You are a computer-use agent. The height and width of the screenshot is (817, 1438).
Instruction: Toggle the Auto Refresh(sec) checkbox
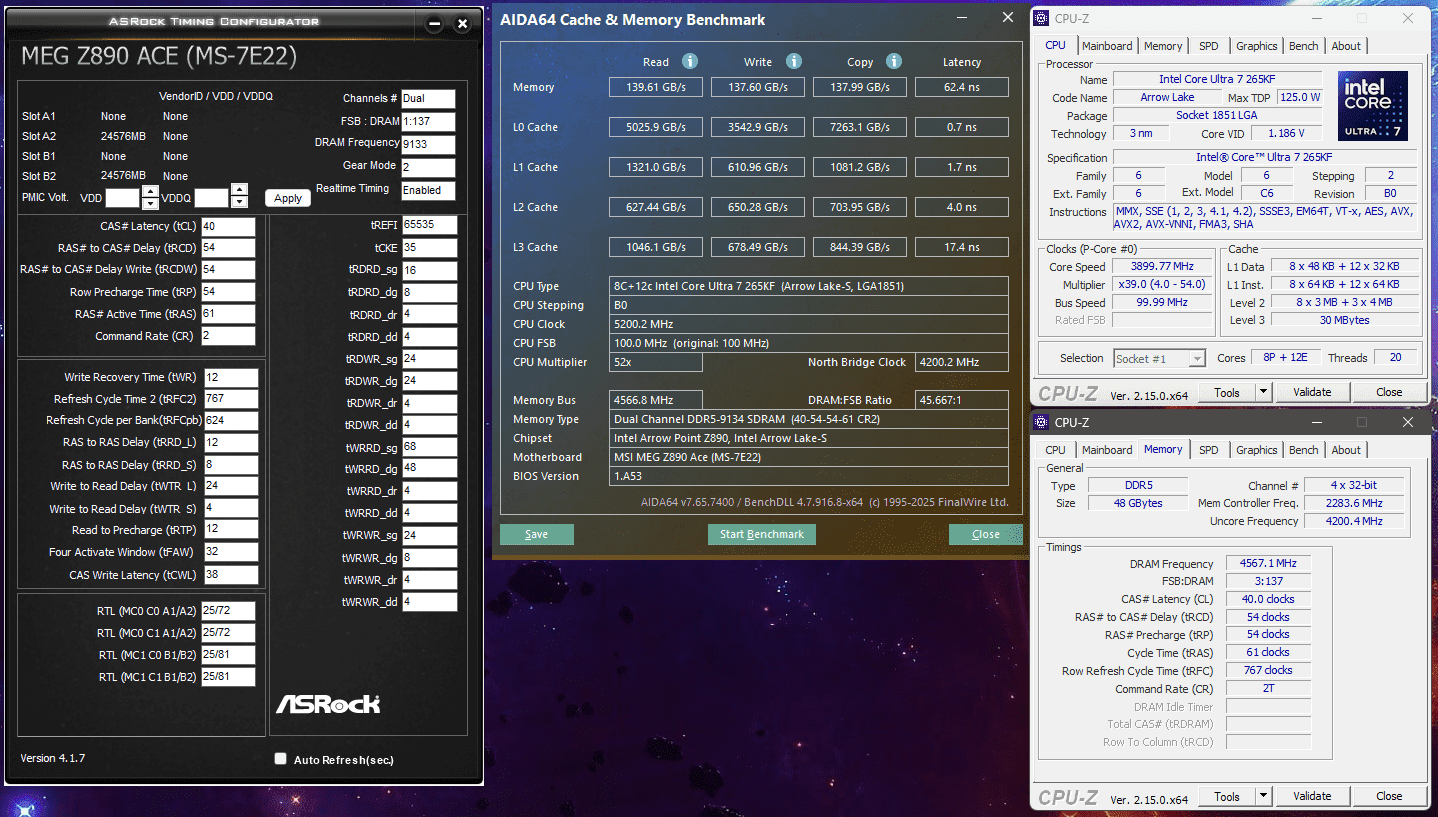[281, 759]
